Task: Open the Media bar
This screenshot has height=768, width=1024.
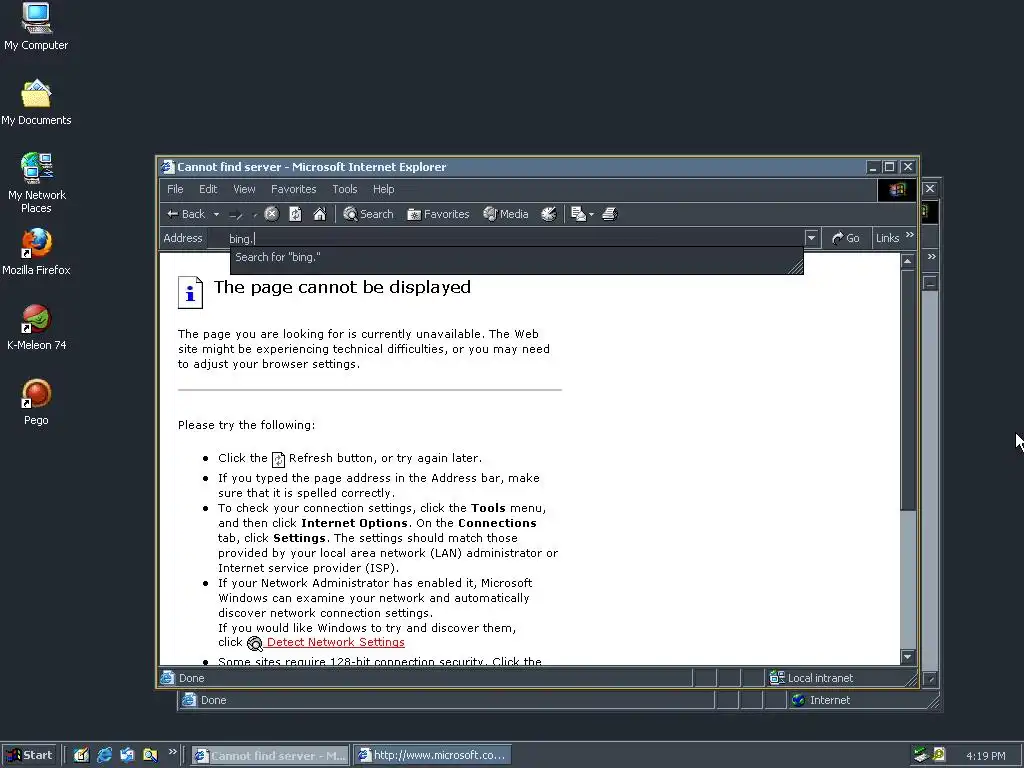Action: click(x=505, y=214)
